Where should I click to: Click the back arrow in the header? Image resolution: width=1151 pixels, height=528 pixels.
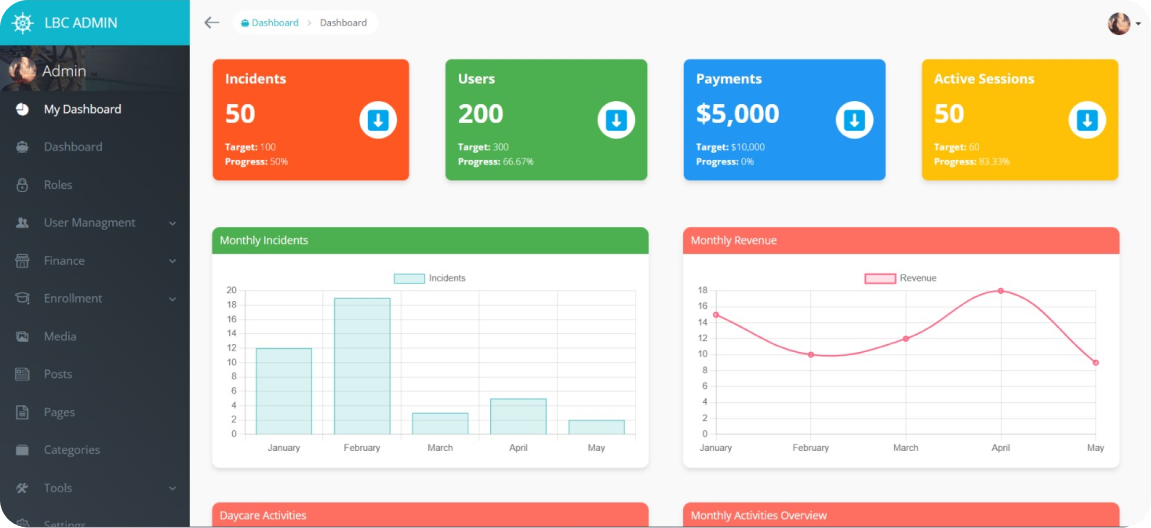[x=211, y=22]
